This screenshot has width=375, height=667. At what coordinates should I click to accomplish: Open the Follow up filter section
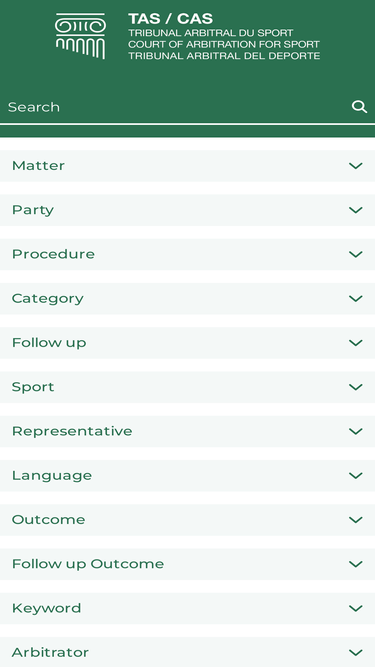click(x=188, y=343)
